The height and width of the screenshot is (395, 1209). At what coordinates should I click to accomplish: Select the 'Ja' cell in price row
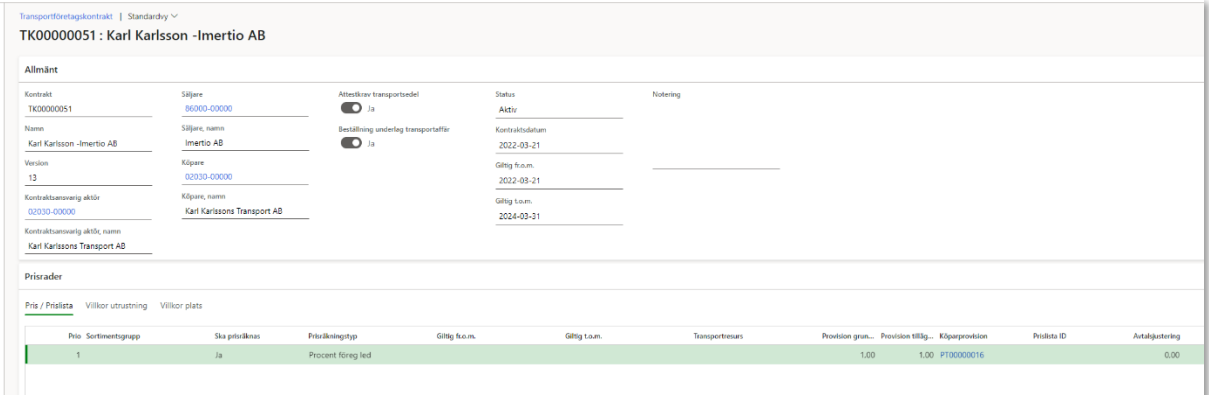[x=218, y=354]
